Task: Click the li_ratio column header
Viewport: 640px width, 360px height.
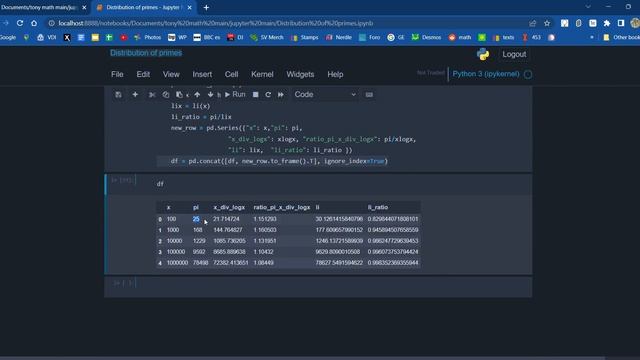Action: 378,207
